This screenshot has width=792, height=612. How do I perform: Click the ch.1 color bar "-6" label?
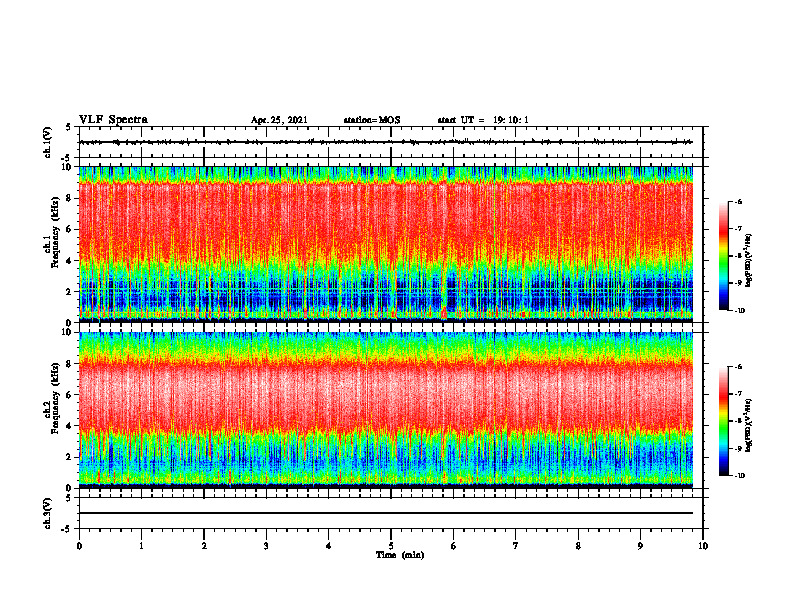point(738,201)
